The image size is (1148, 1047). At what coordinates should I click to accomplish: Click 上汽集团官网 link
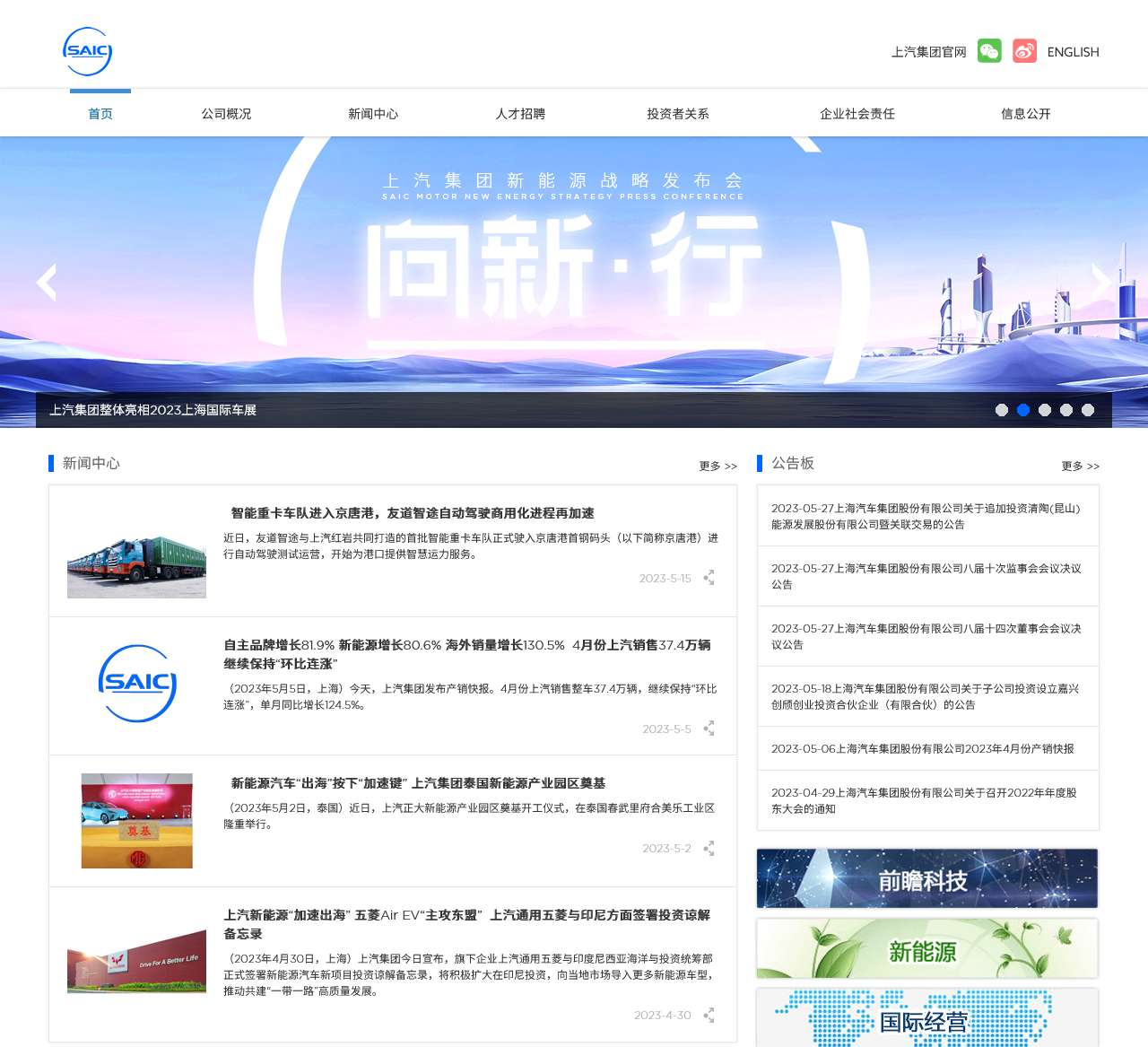[929, 52]
